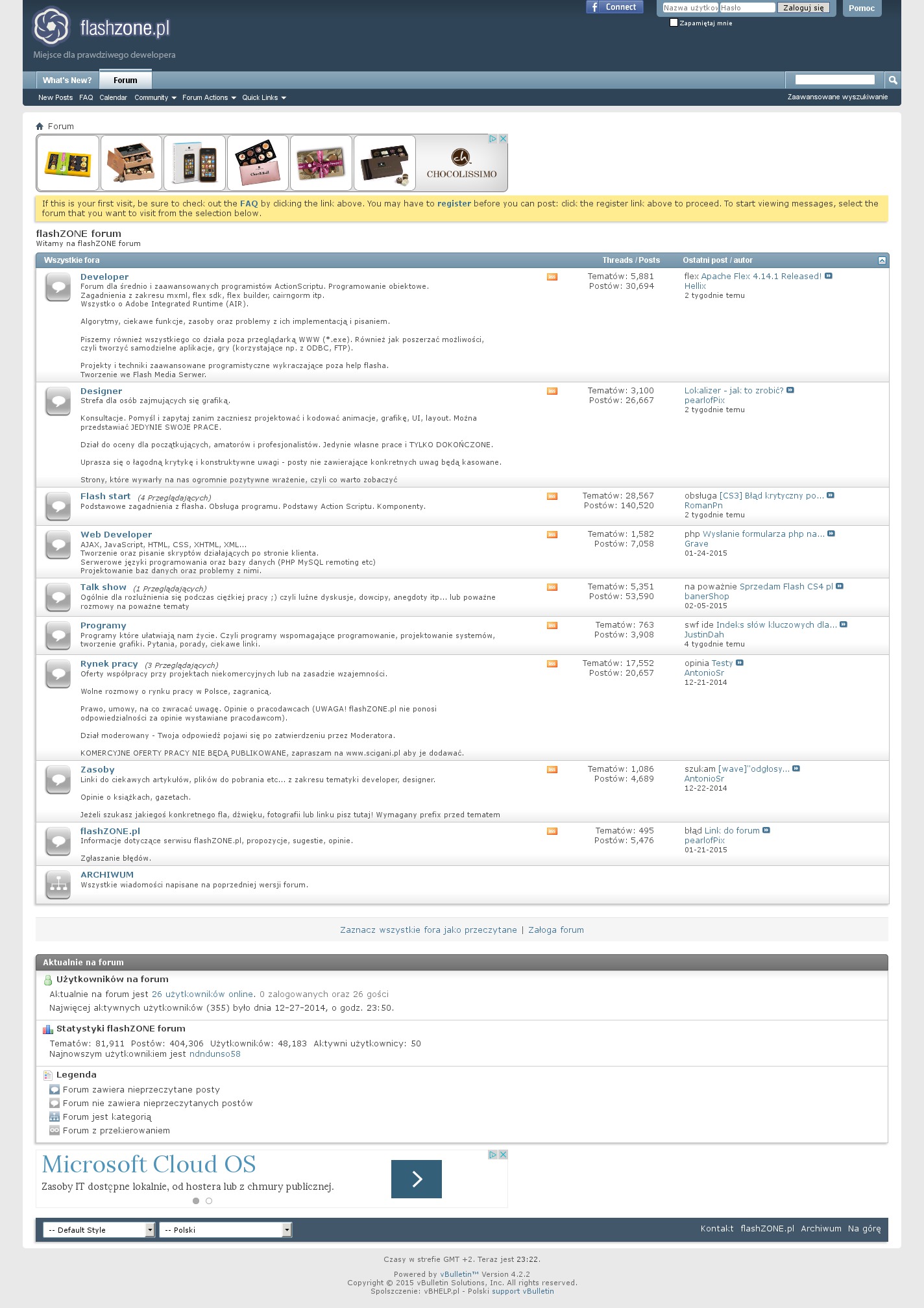The width and height of the screenshot is (924, 1308).
Task: Switch to the What's New? tab
Action: click(x=67, y=80)
